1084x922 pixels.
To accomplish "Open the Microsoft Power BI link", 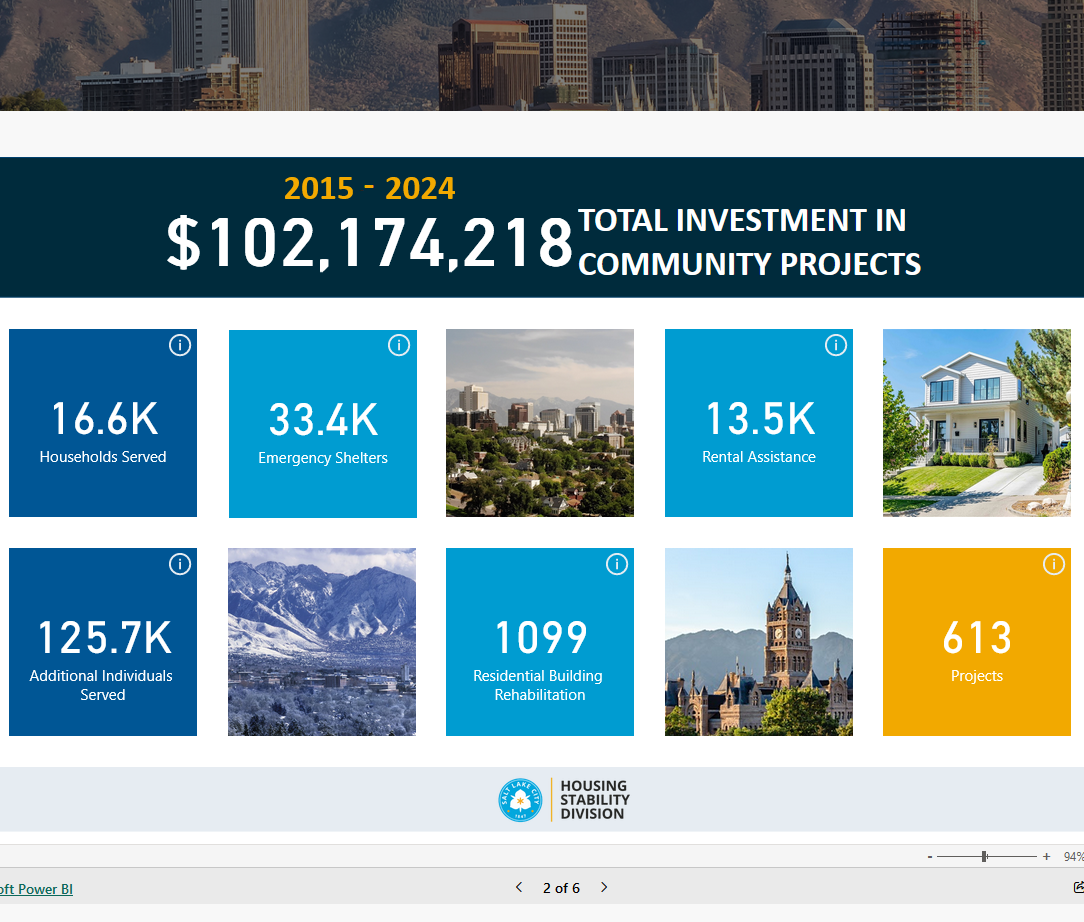I will click(x=36, y=888).
